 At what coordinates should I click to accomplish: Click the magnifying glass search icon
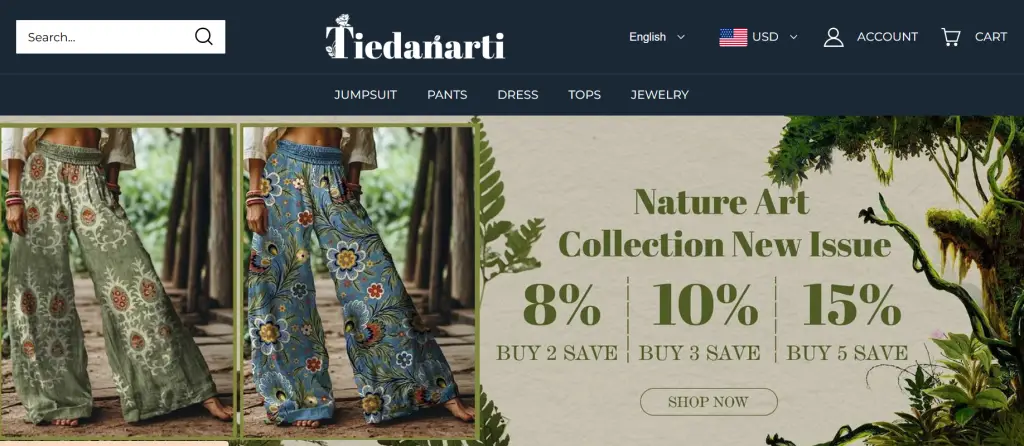click(x=204, y=37)
